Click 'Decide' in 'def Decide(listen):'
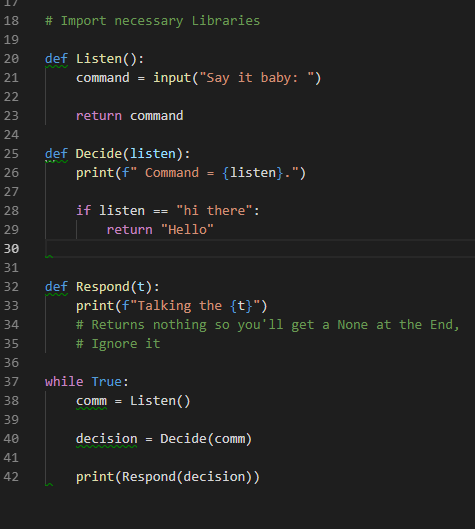This screenshot has height=529, width=475. point(99,154)
